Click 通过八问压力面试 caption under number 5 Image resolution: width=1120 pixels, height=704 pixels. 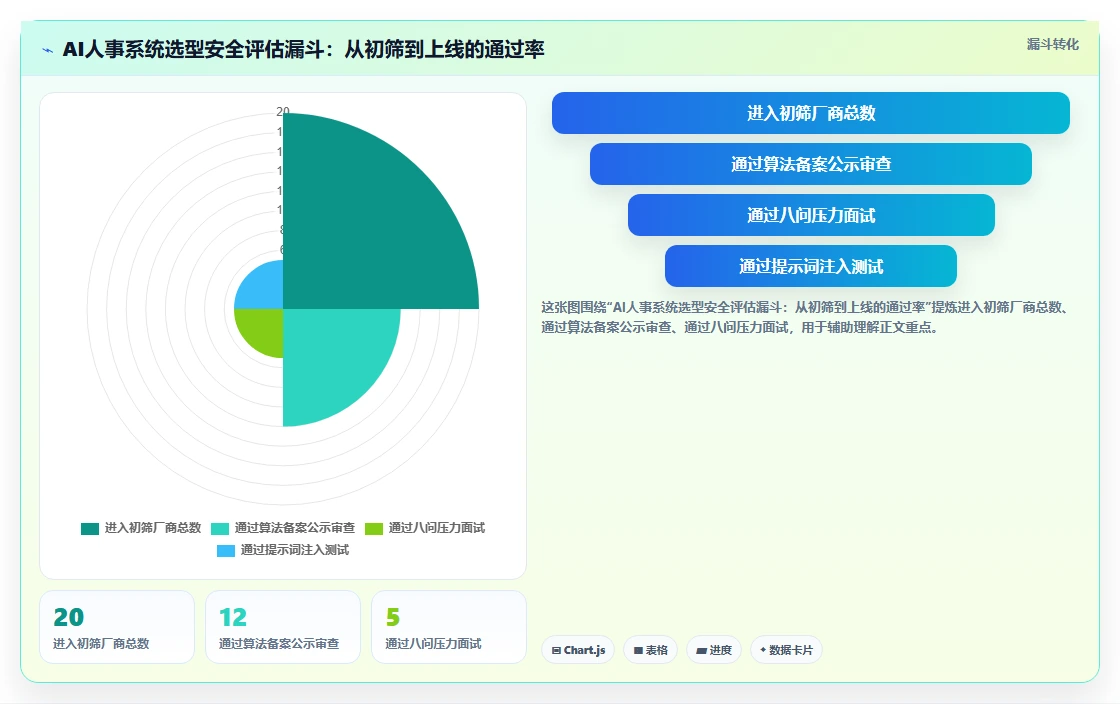pos(433,643)
